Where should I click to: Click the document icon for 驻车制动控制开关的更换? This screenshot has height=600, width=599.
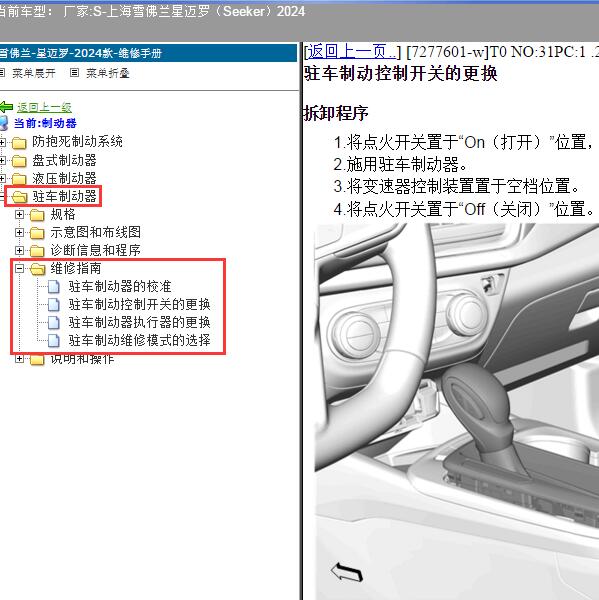pyautogui.click(x=54, y=305)
